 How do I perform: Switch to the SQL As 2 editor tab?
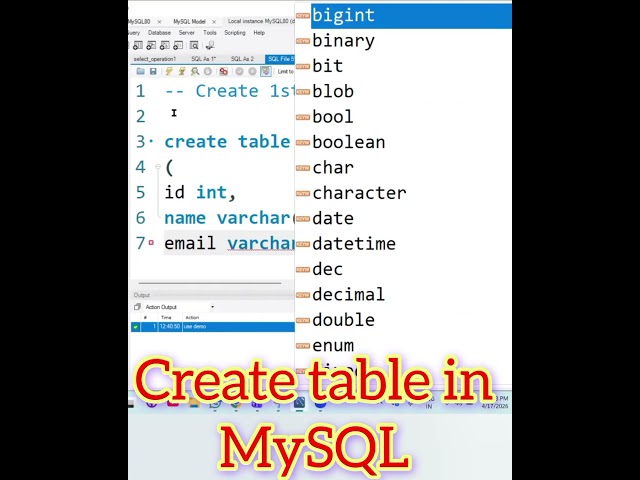(242, 59)
